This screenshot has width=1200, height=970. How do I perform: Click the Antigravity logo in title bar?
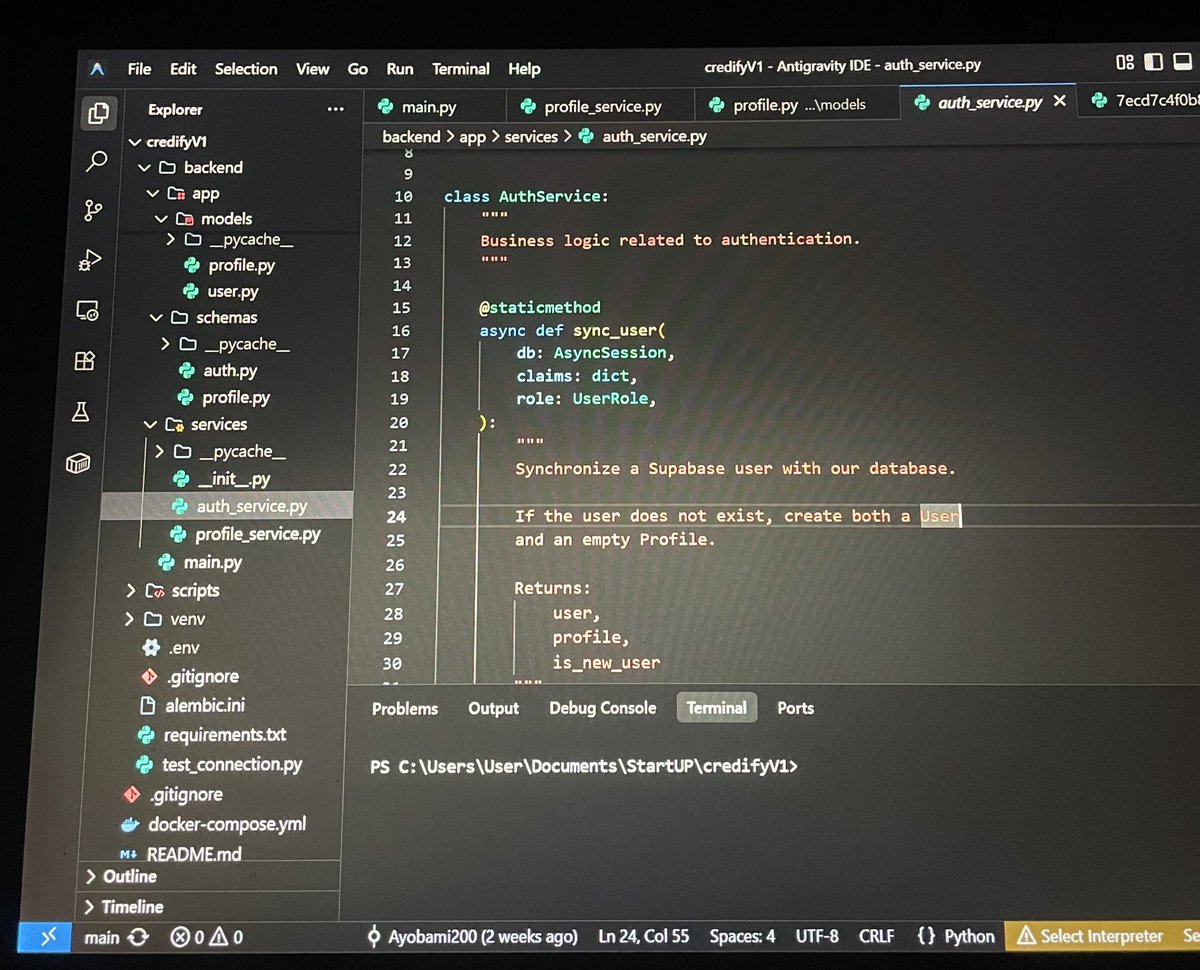click(97, 68)
